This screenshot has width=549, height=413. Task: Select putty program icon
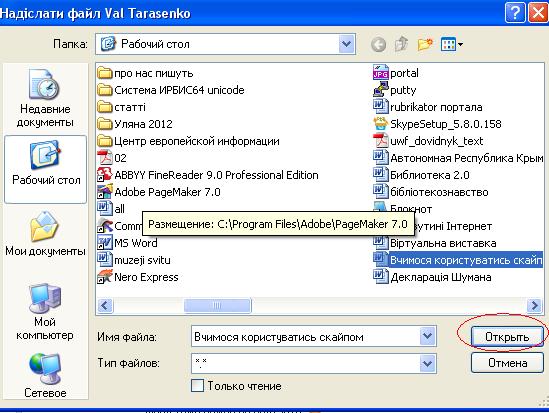click(381, 90)
